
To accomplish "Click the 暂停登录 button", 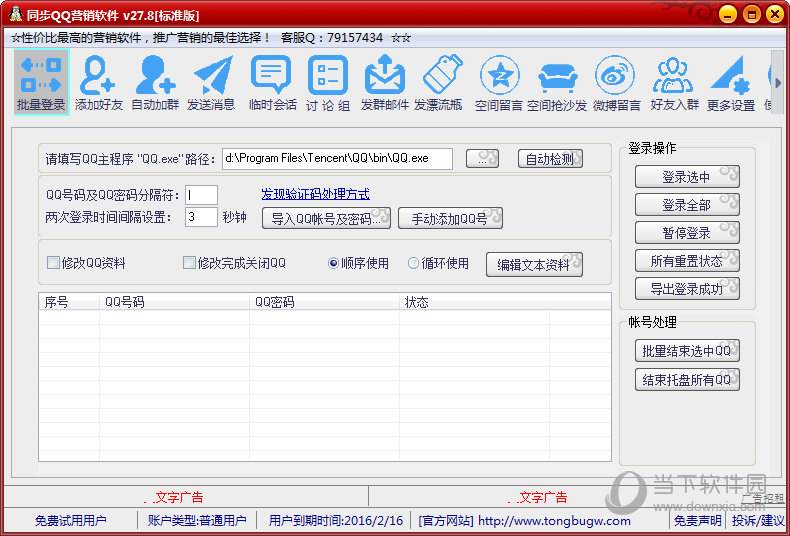I will pos(687,233).
